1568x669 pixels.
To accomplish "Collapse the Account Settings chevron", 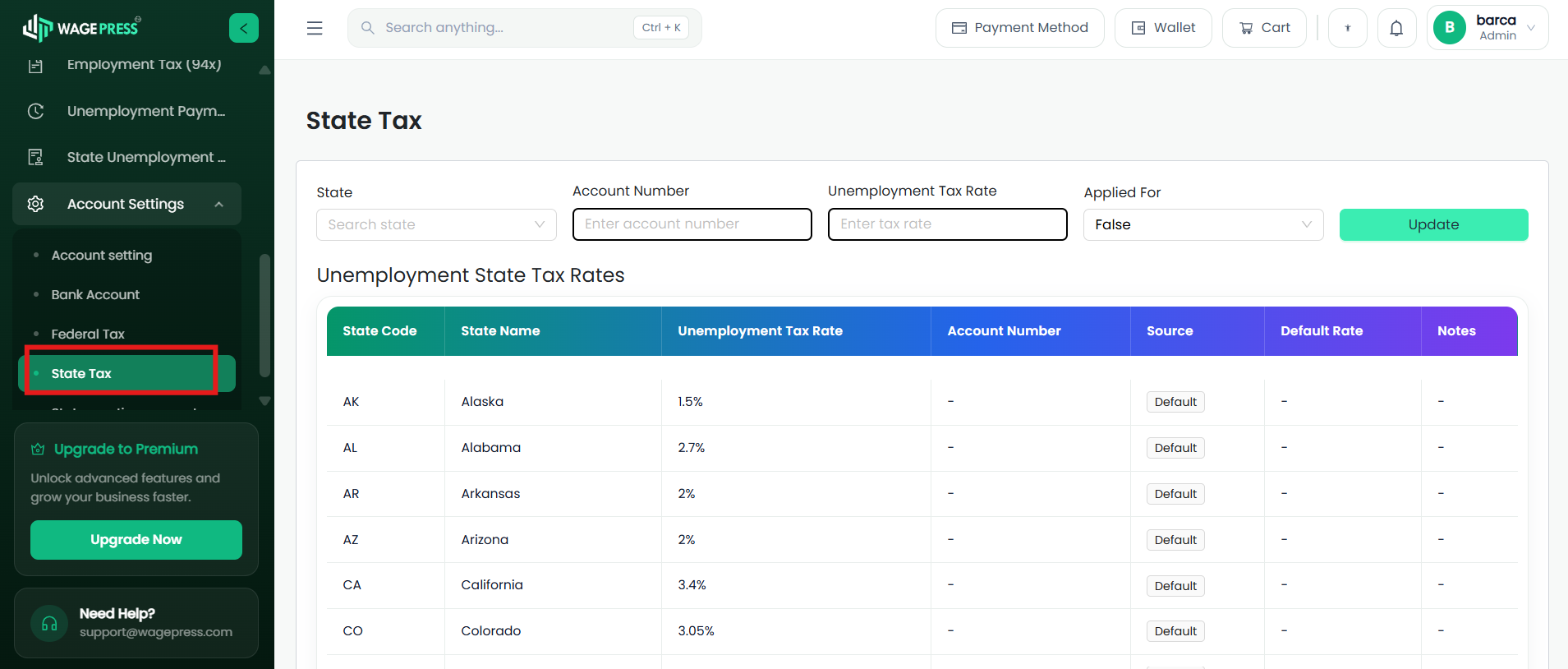I will click(x=218, y=204).
